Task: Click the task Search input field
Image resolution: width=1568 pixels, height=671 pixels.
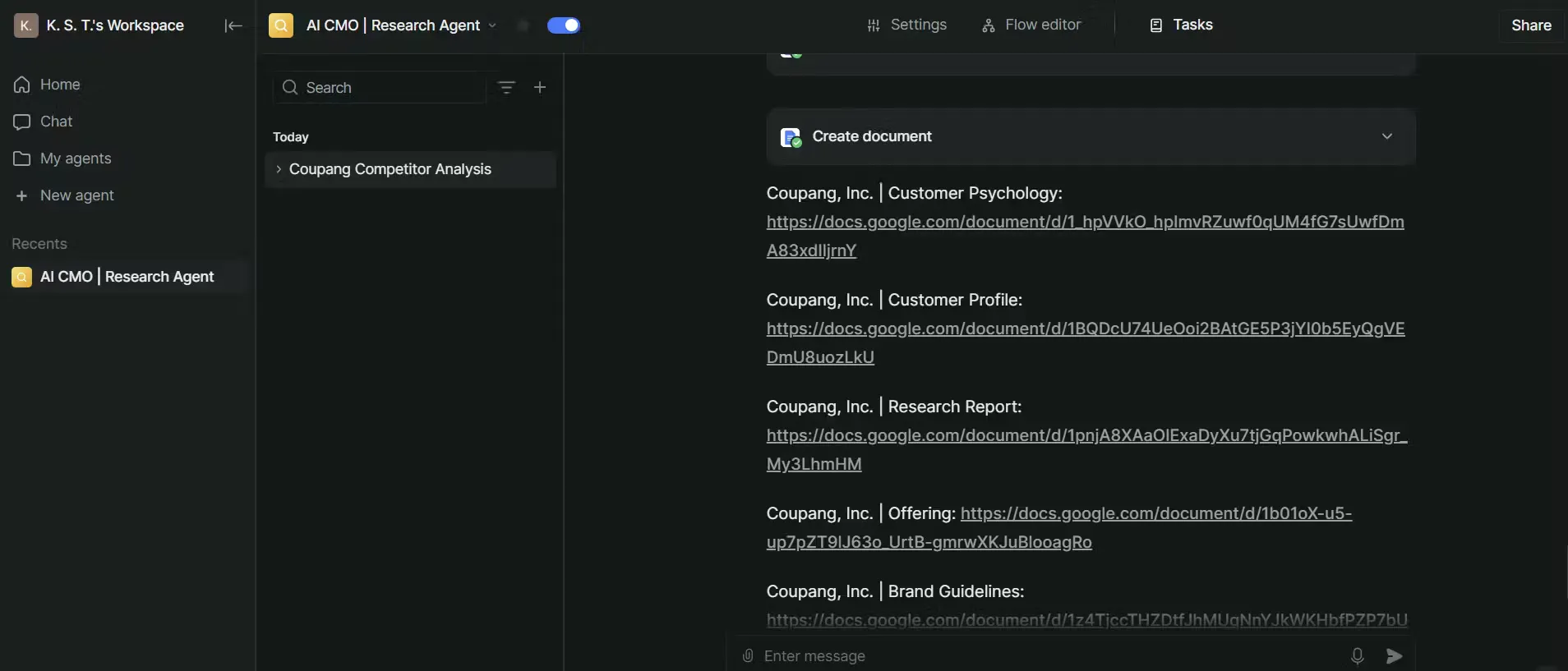Action: coord(380,87)
